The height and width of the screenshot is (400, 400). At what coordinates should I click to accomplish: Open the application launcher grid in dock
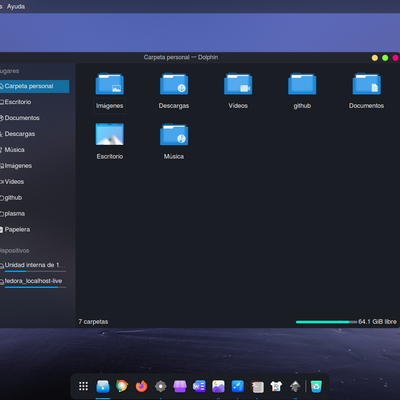[x=83, y=386]
